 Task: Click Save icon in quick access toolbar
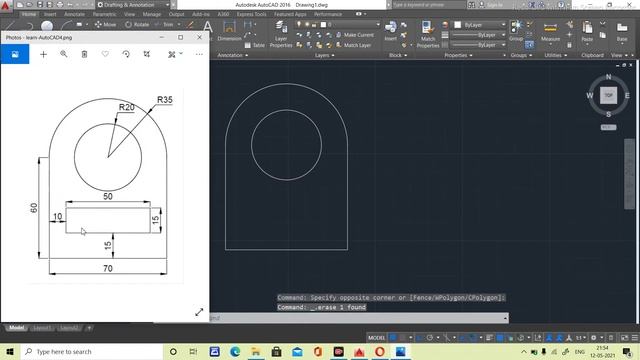tap(40, 5)
